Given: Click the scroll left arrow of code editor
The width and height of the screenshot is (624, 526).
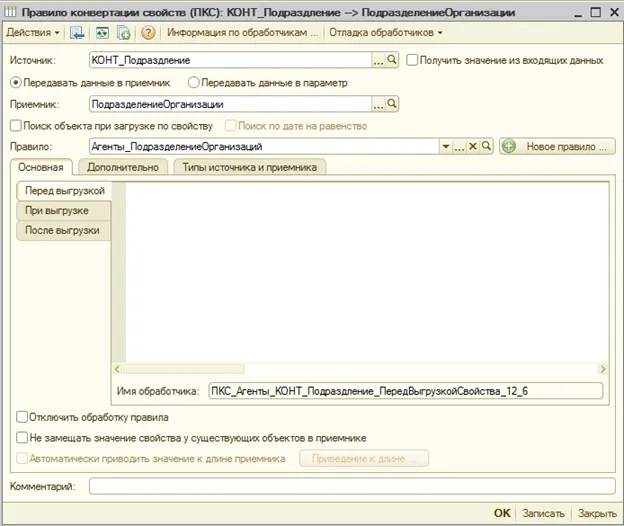Looking at the screenshot, I should click(x=117, y=369).
